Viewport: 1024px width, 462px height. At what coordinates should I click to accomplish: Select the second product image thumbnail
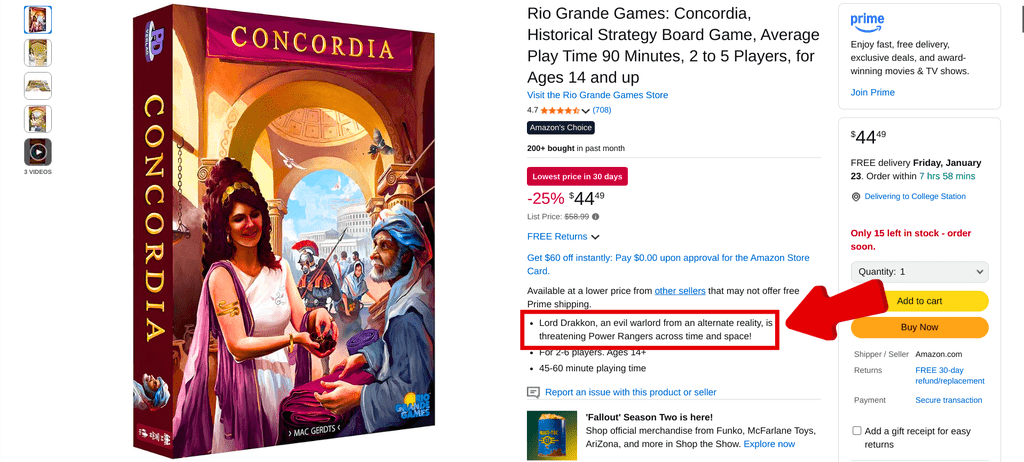pyautogui.click(x=38, y=53)
